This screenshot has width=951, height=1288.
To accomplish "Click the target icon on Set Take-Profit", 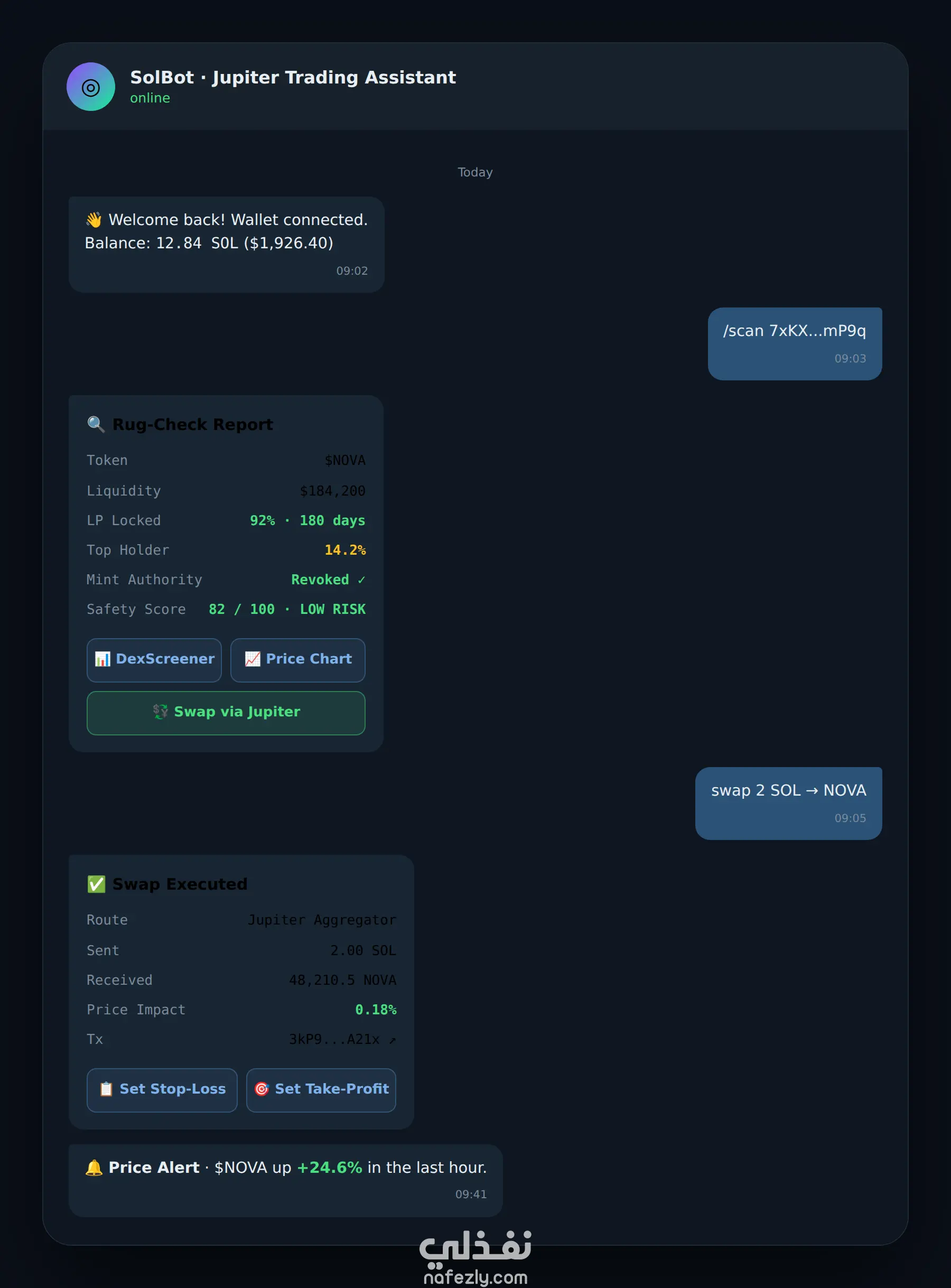I will tap(262, 1089).
